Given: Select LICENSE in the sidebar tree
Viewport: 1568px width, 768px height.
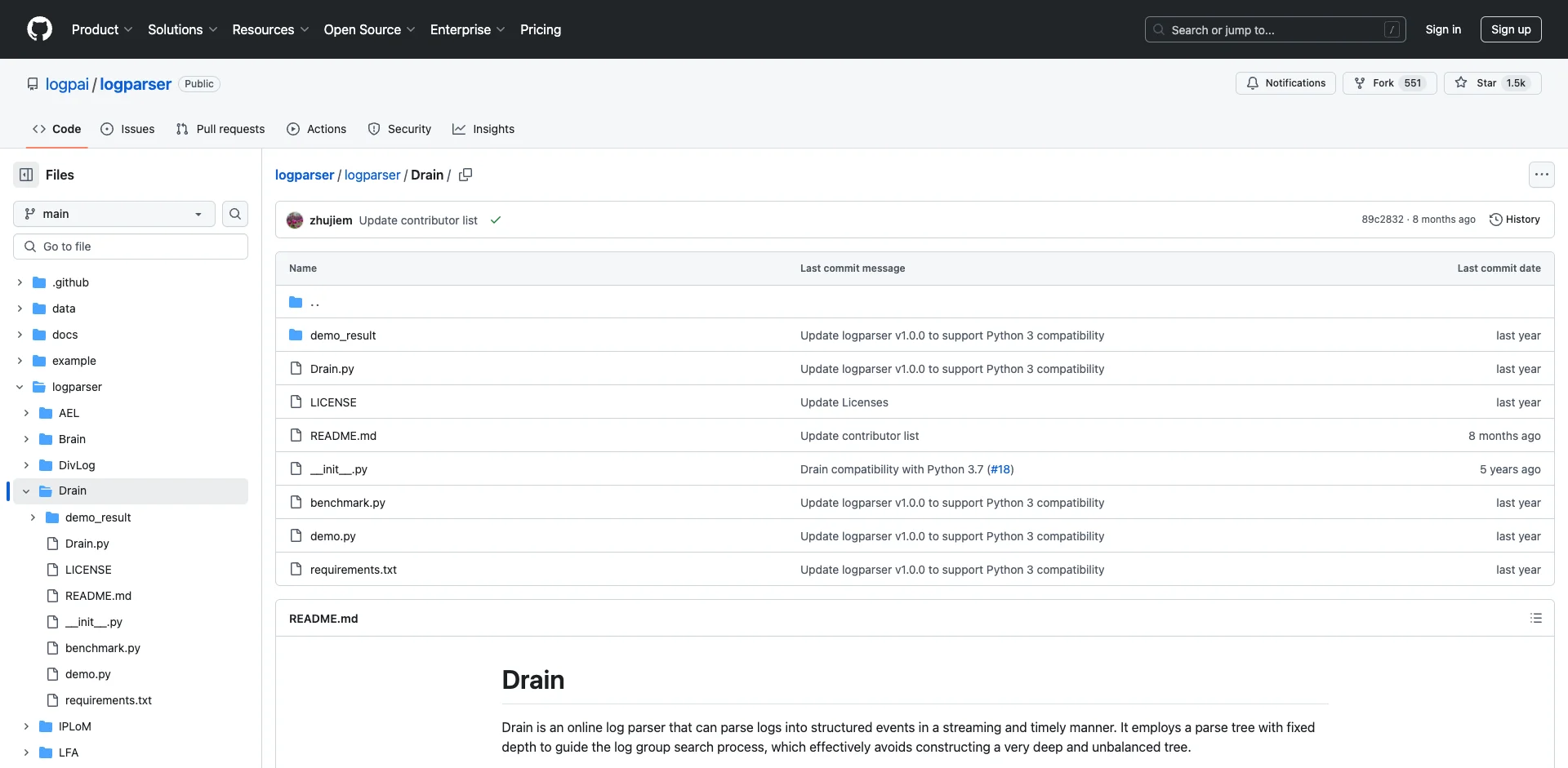Looking at the screenshot, I should coord(88,570).
